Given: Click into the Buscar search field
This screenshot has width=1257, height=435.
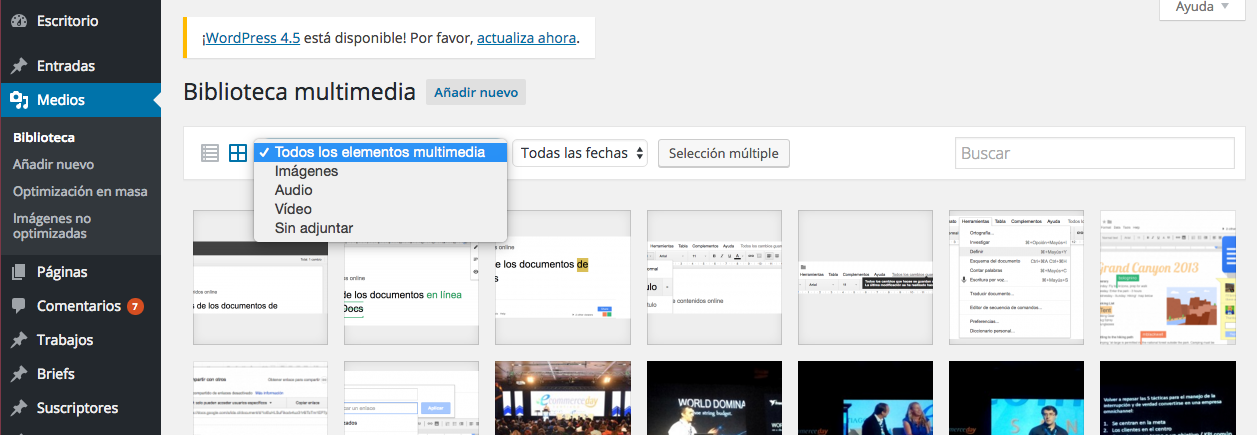Looking at the screenshot, I should (1095, 153).
